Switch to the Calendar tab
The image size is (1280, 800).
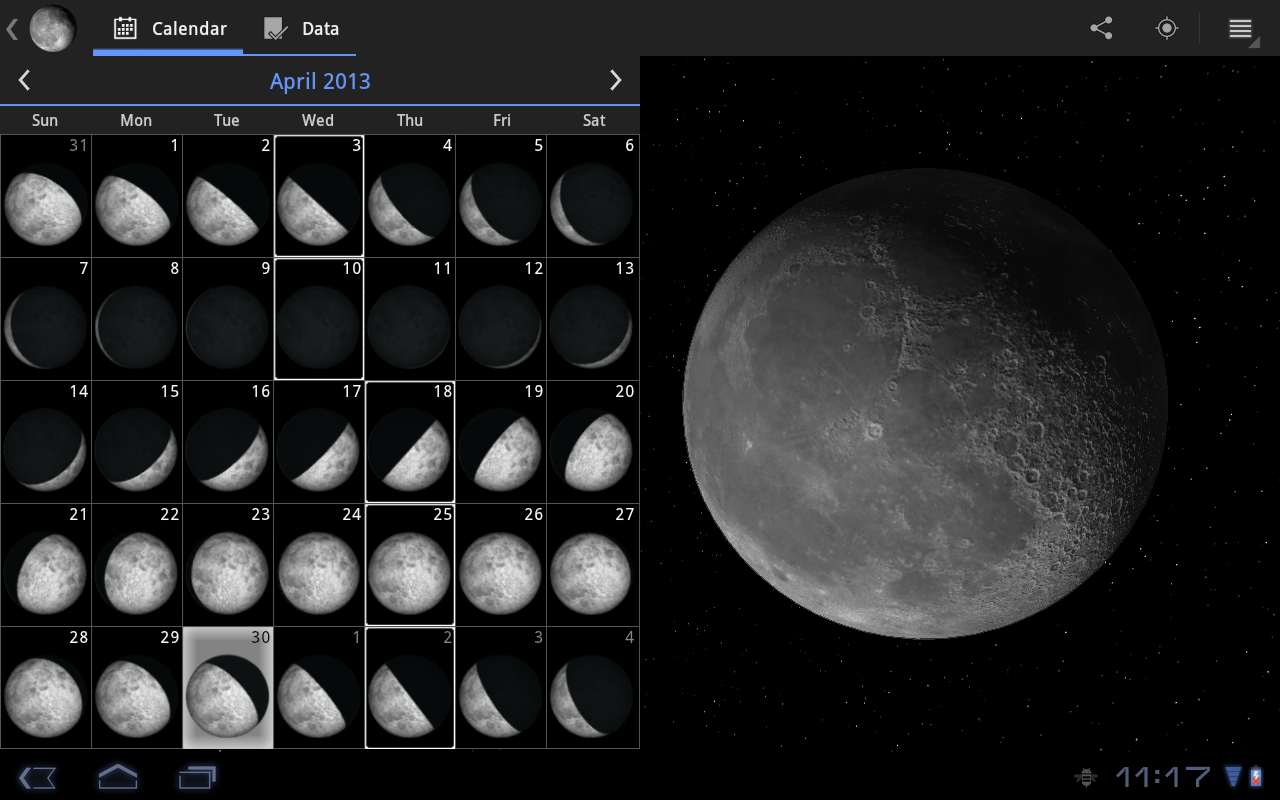pos(169,29)
